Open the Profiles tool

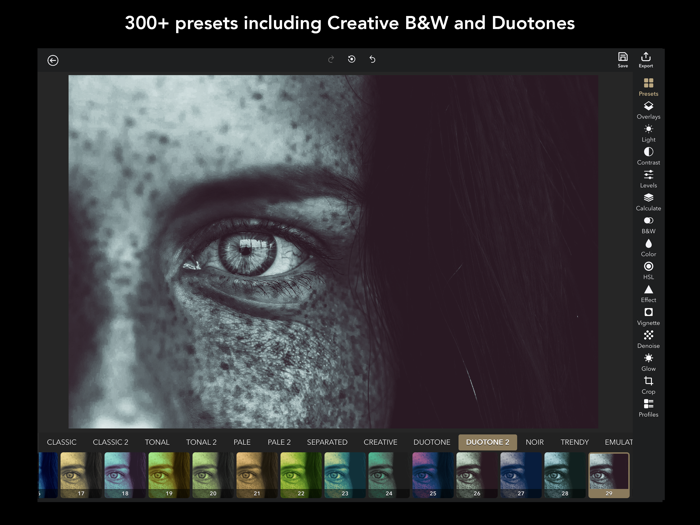648,408
